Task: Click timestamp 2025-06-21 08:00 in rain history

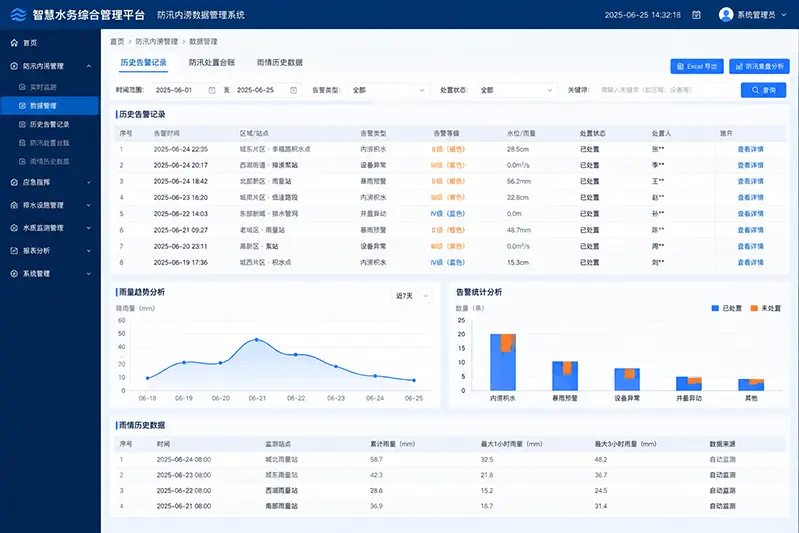Action: coord(183,507)
